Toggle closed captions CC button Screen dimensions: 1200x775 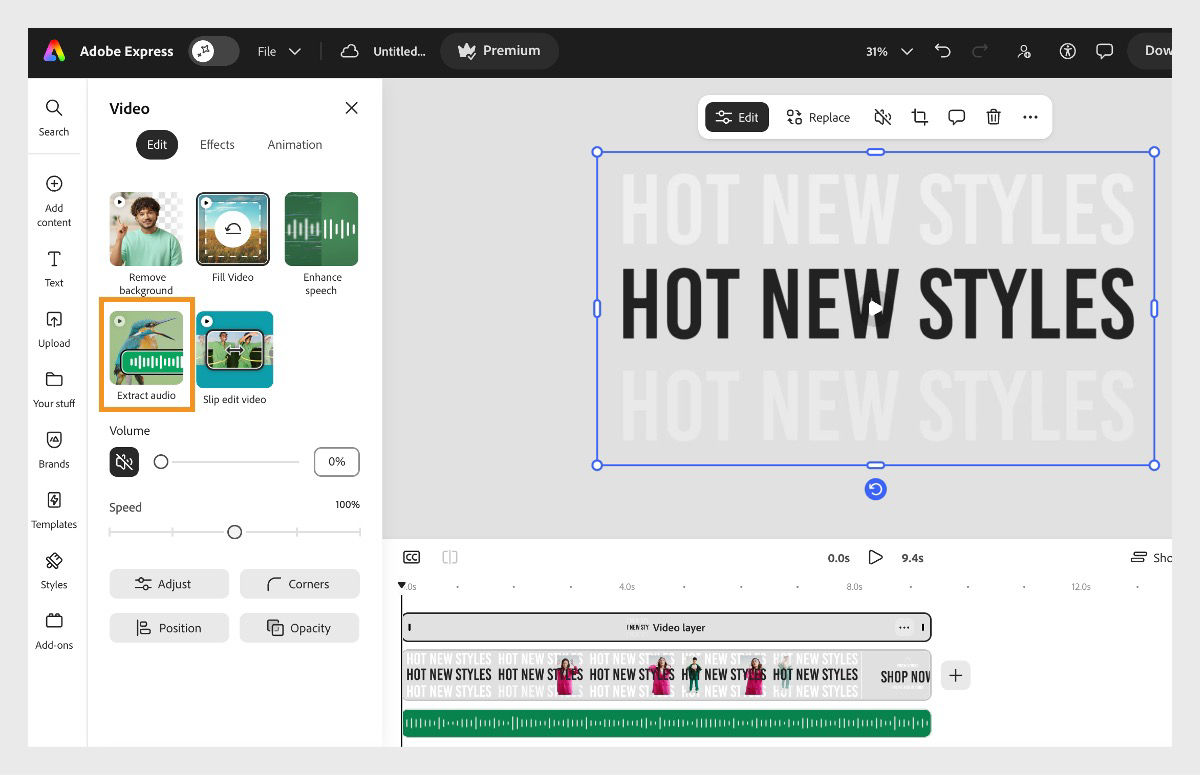[412, 557]
